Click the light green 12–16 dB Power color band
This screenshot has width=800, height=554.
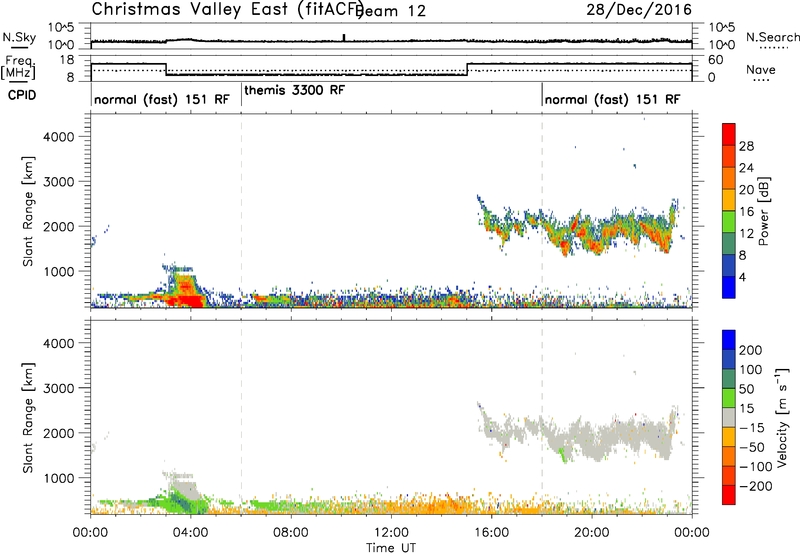coord(729,221)
